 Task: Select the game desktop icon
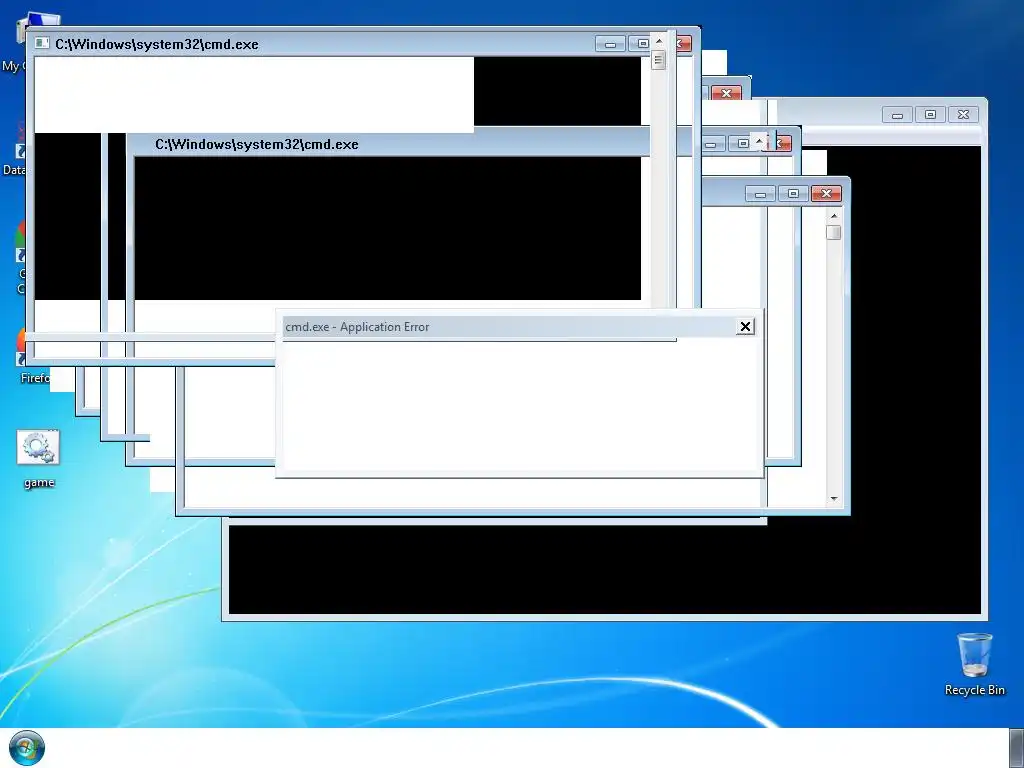[39, 459]
